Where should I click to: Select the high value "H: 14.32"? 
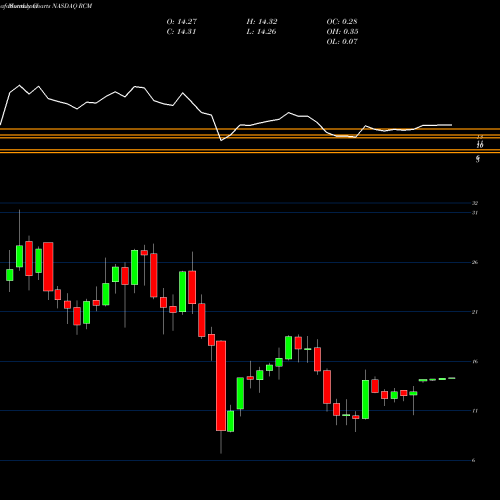(262, 22)
